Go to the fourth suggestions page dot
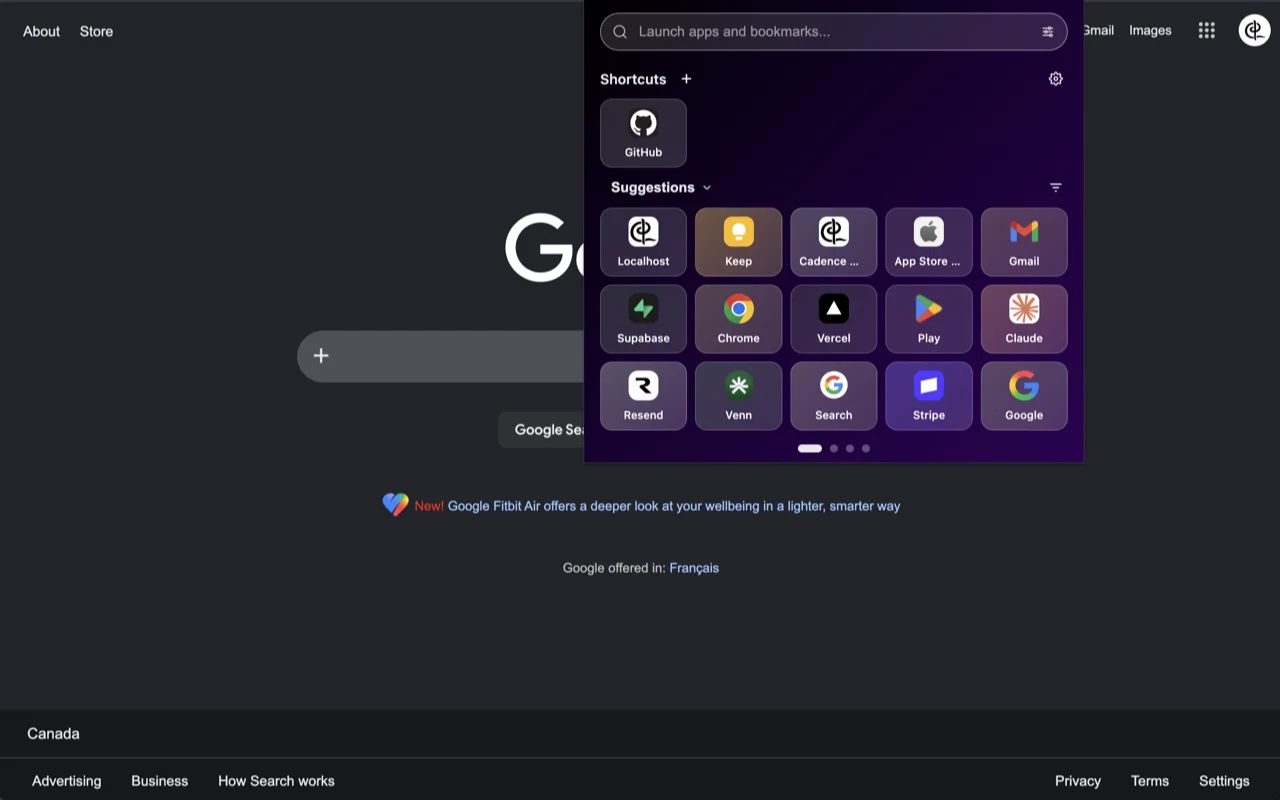The width and height of the screenshot is (1280, 800). (x=866, y=448)
